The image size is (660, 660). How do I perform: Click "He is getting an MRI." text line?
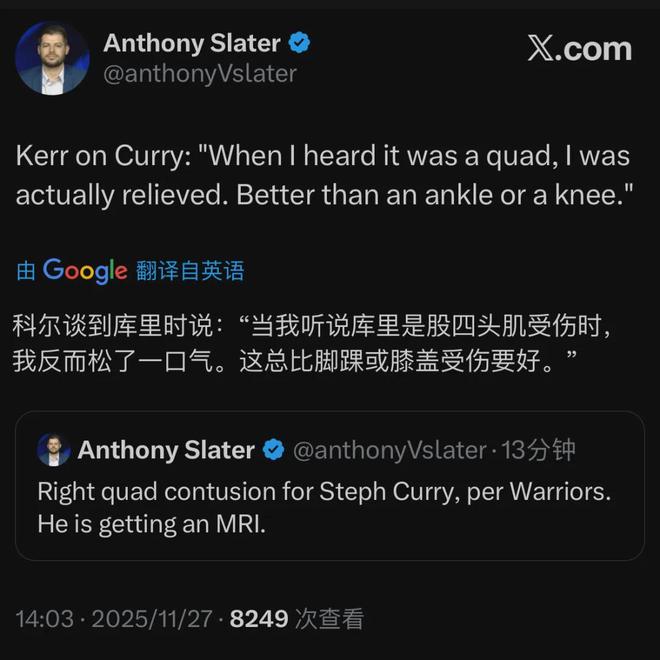pyautogui.click(x=152, y=523)
